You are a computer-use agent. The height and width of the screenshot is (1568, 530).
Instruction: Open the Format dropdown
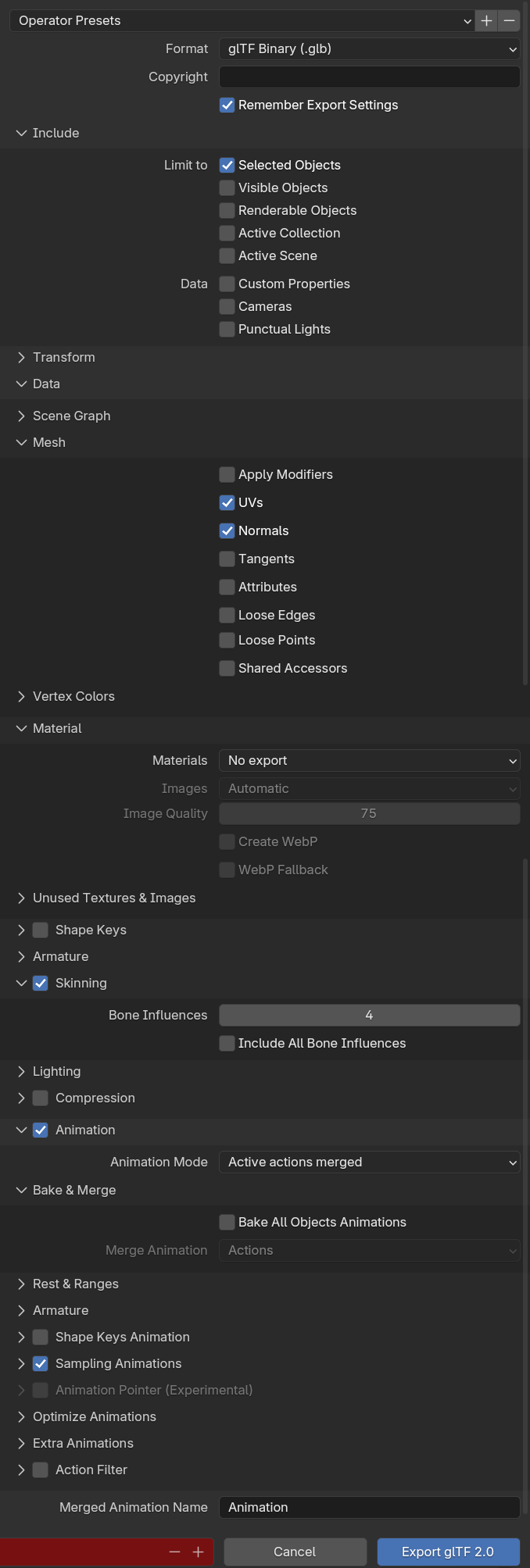tap(369, 49)
